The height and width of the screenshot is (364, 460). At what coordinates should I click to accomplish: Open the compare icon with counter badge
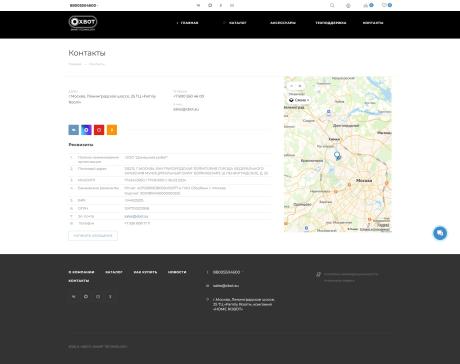pyautogui.click(x=368, y=5)
